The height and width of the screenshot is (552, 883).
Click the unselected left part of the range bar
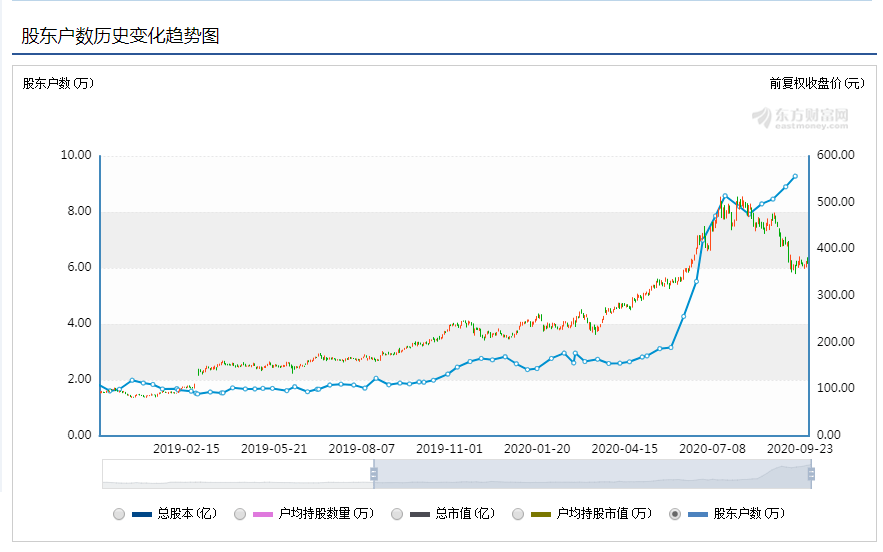[x=238, y=474]
